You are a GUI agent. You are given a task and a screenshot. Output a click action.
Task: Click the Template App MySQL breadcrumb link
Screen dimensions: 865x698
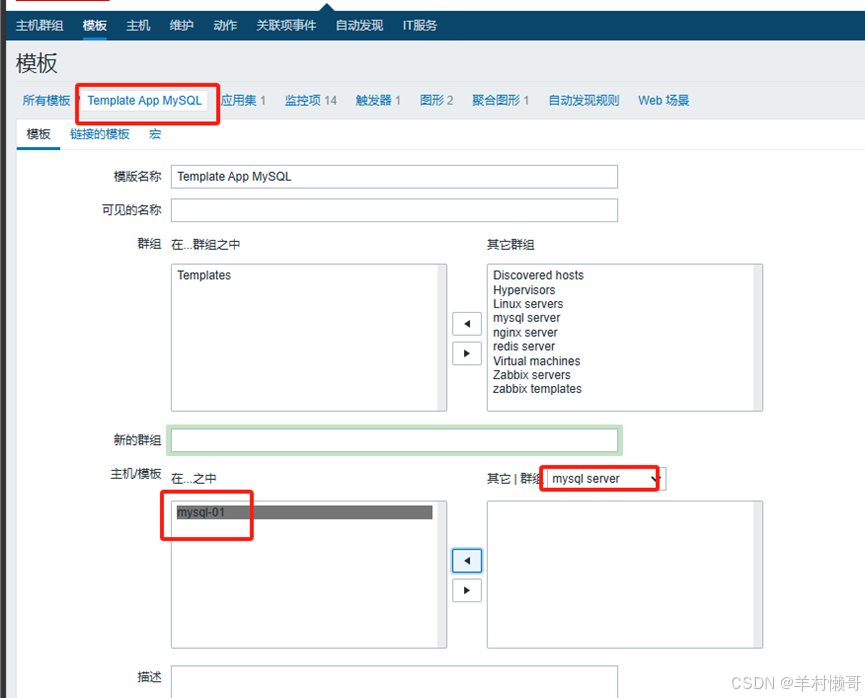[x=145, y=100]
